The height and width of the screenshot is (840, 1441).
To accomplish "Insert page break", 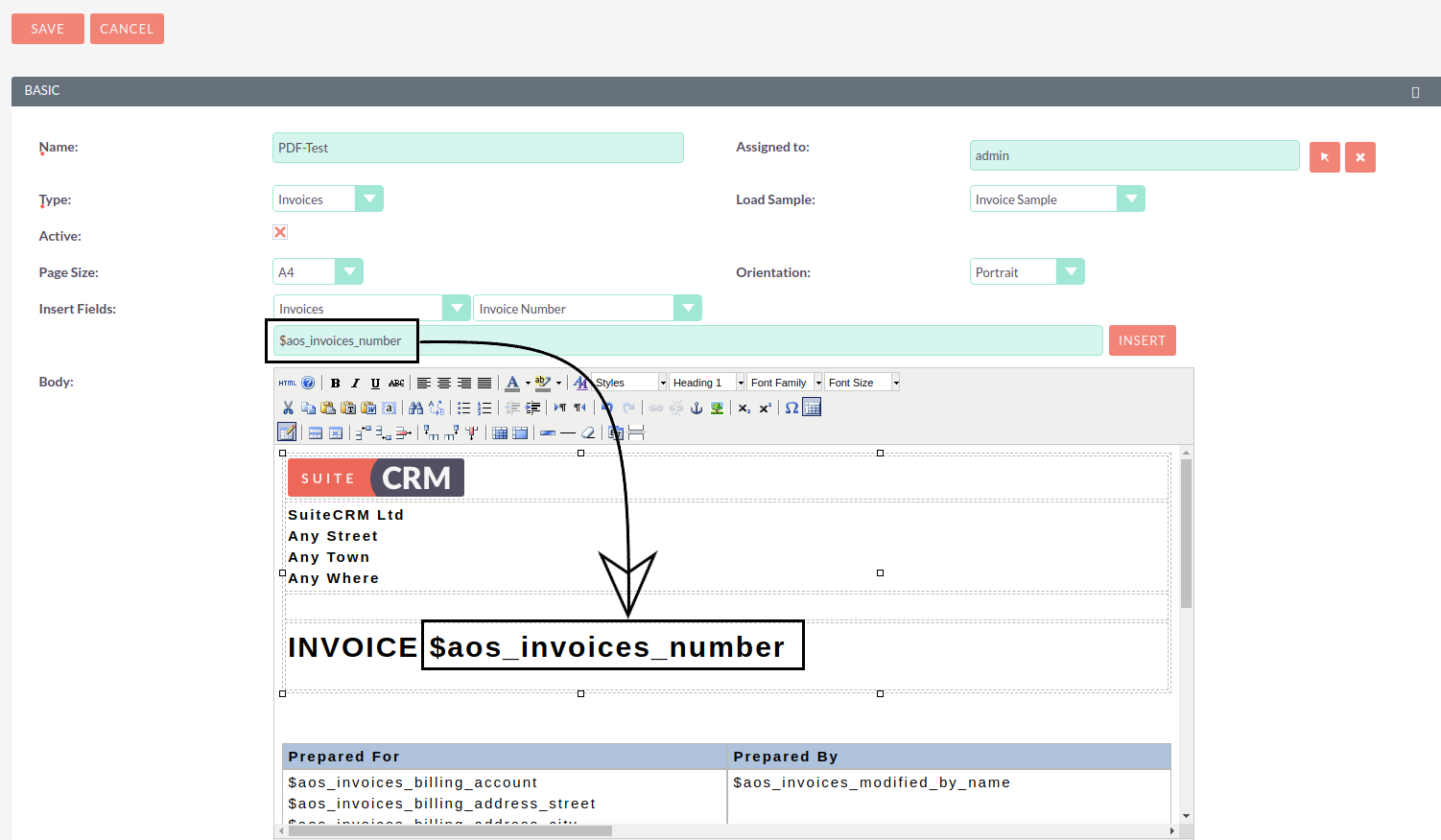I will (636, 432).
